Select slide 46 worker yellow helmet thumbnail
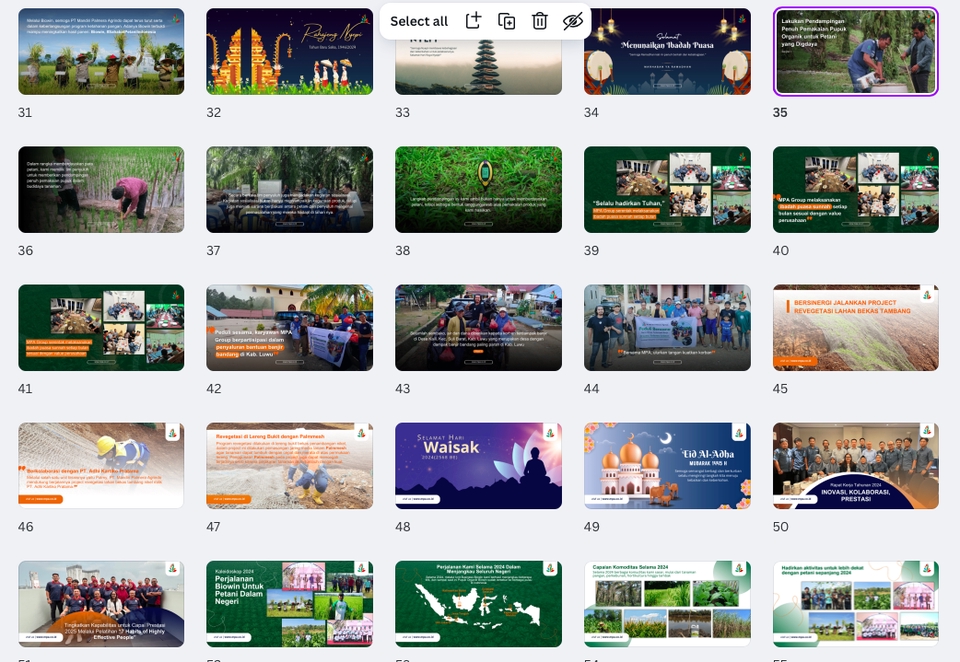Viewport: 960px width, 662px height. tap(101, 465)
